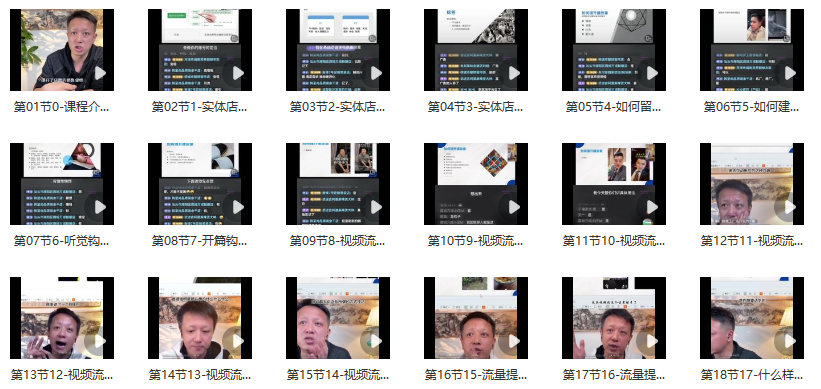The width and height of the screenshot is (821, 389).
Task: Select file name 第09节8-视频流...
Action: [338, 241]
